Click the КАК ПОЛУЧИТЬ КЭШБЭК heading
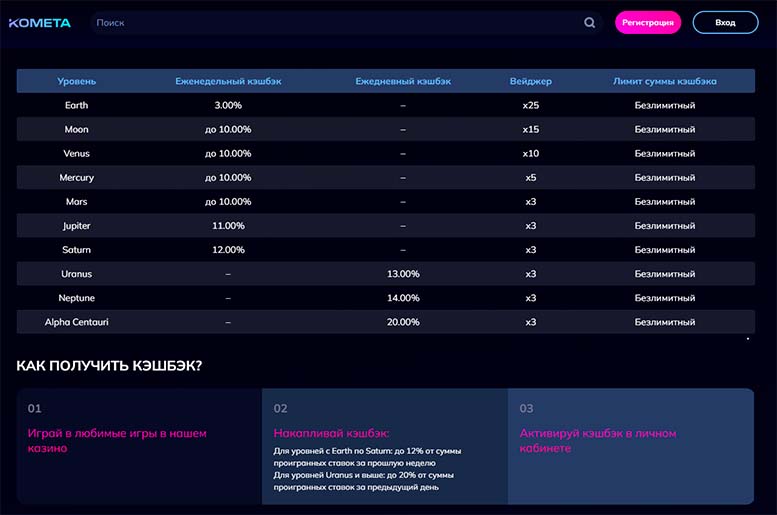 point(109,366)
